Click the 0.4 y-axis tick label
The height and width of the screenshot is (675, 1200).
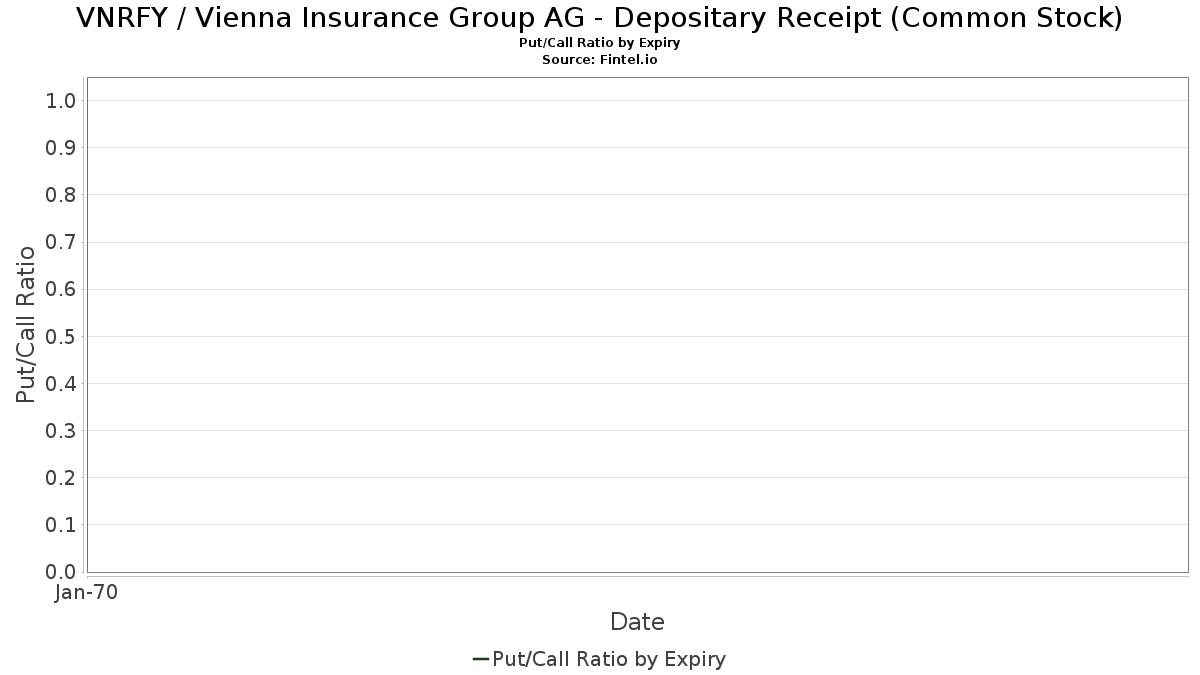point(62,383)
